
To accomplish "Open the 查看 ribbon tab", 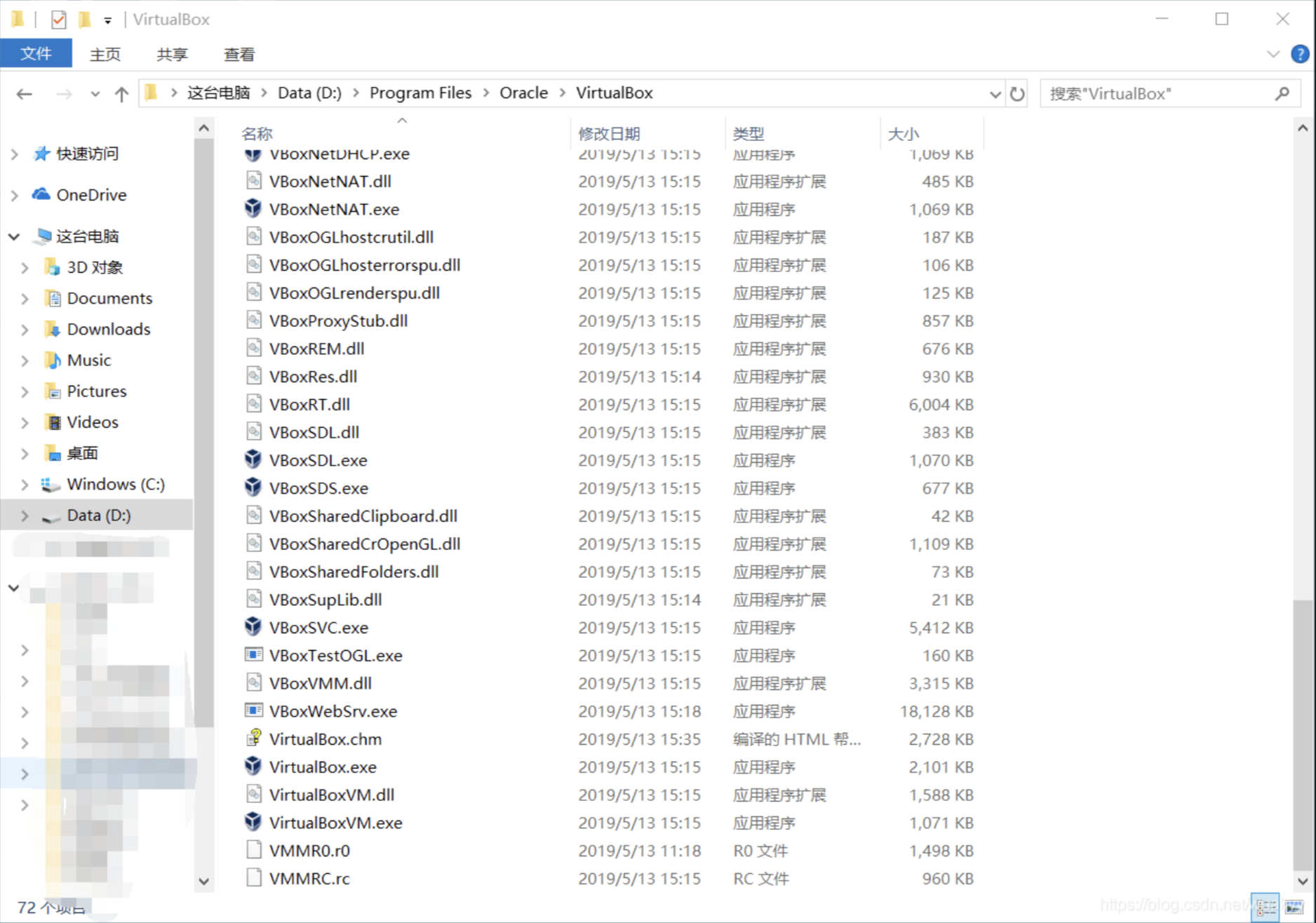I will 239,54.
